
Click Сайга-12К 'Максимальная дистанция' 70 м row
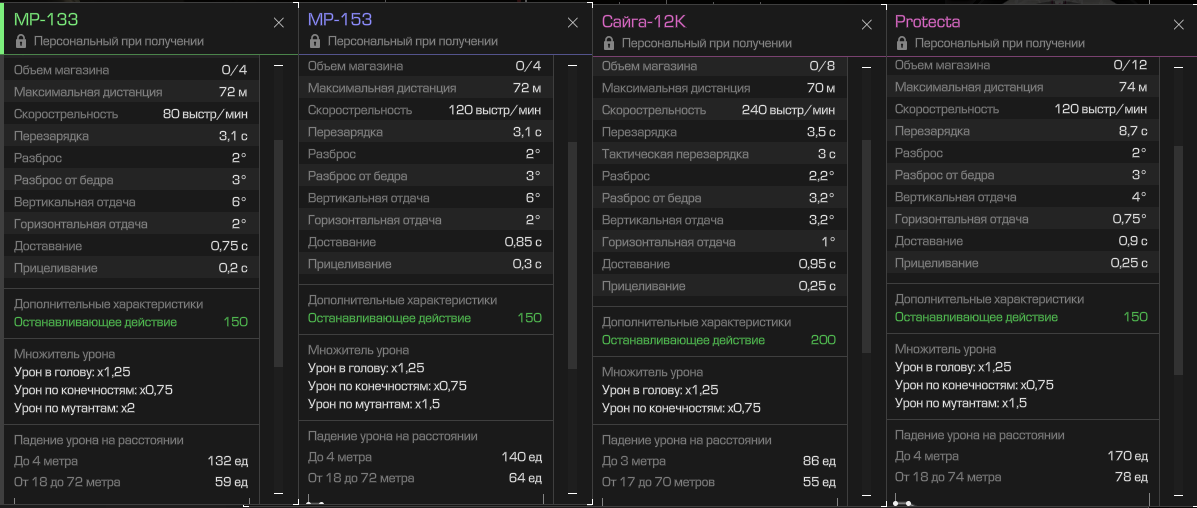[x=718, y=89]
